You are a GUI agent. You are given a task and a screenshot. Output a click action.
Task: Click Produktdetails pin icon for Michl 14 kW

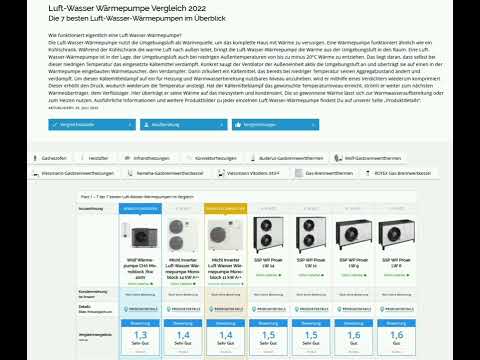pos(169,309)
